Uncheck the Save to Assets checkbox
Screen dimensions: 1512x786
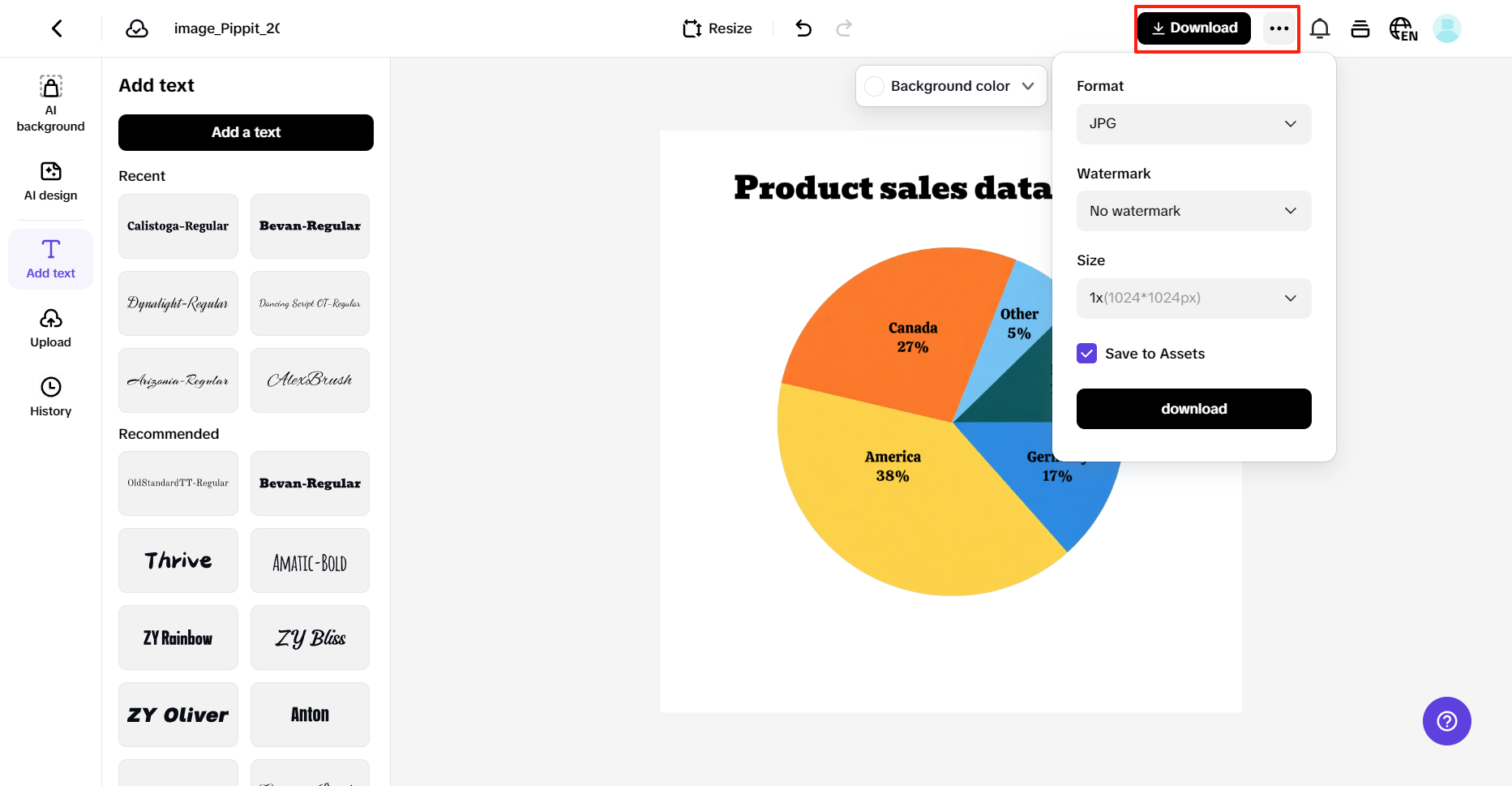point(1086,354)
